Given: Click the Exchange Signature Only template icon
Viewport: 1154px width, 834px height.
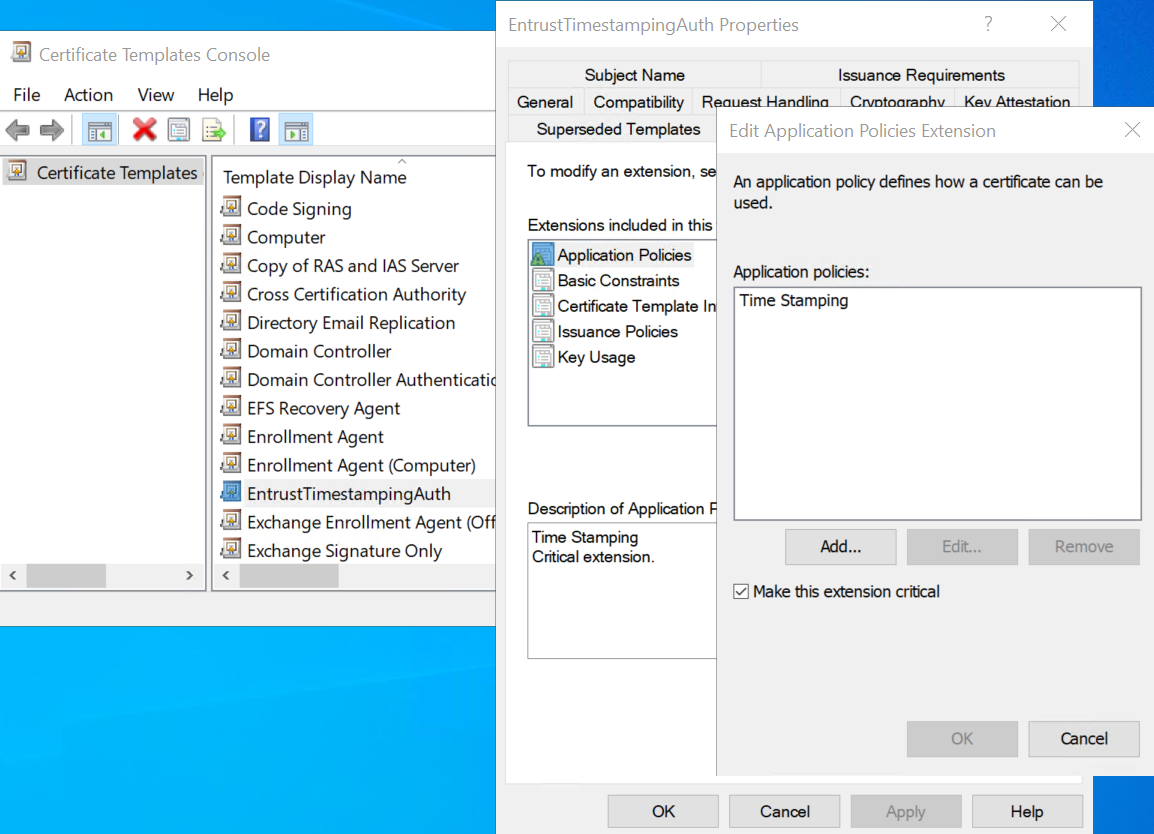Looking at the screenshot, I should tap(231, 549).
